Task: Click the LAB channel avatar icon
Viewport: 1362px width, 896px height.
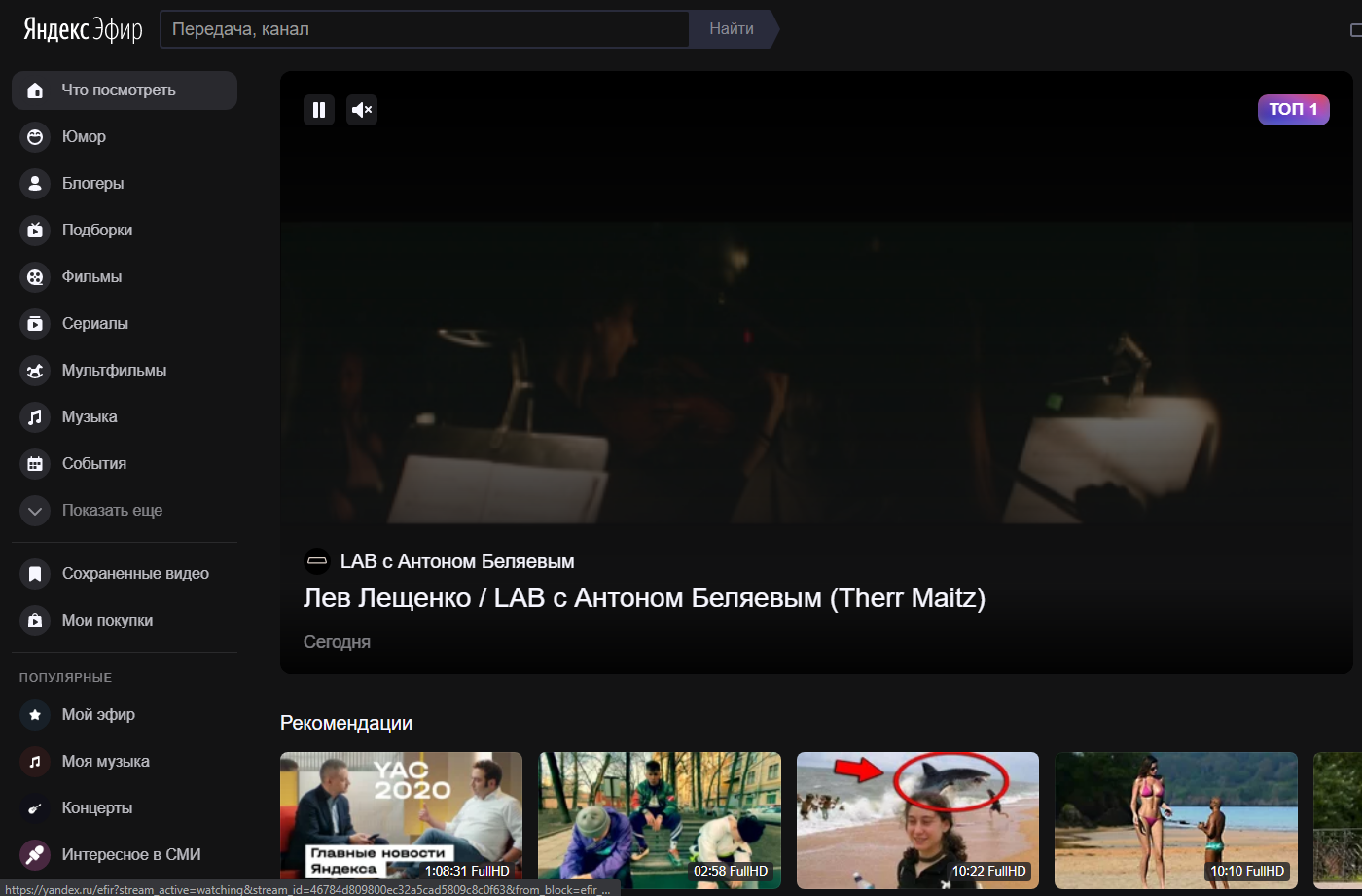Action: tap(317, 561)
